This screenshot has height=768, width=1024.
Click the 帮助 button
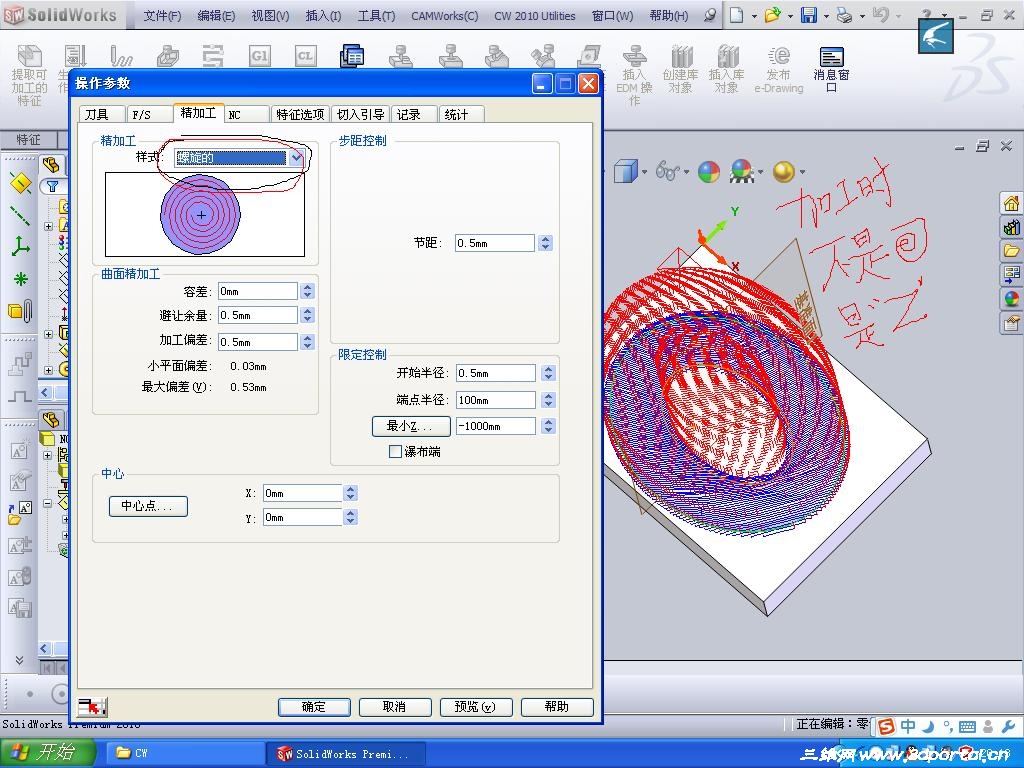coord(556,707)
